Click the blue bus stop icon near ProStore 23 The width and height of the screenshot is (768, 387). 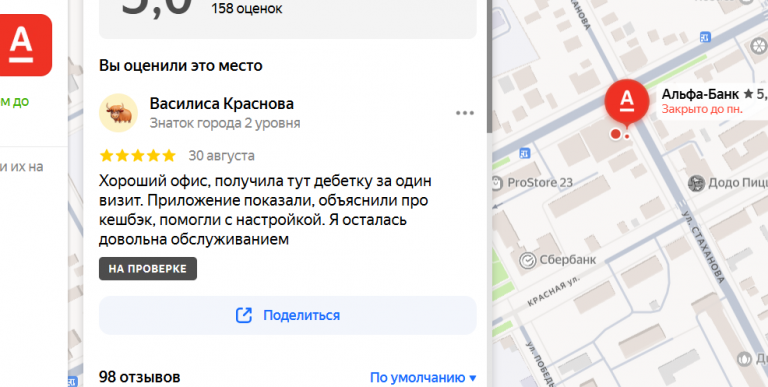(x=525, y=154)
